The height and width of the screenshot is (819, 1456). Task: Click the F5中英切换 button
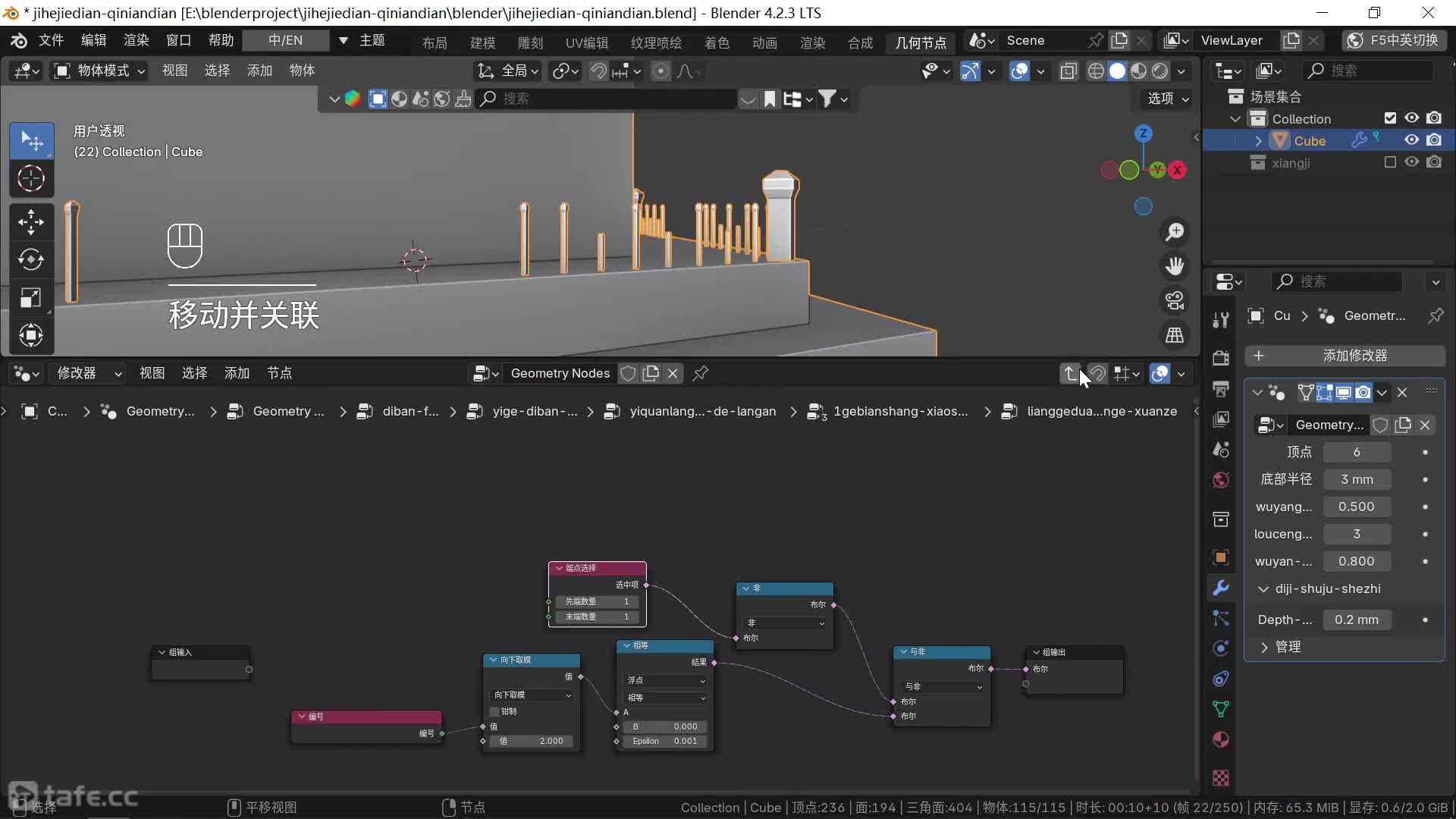(1394, 40)
